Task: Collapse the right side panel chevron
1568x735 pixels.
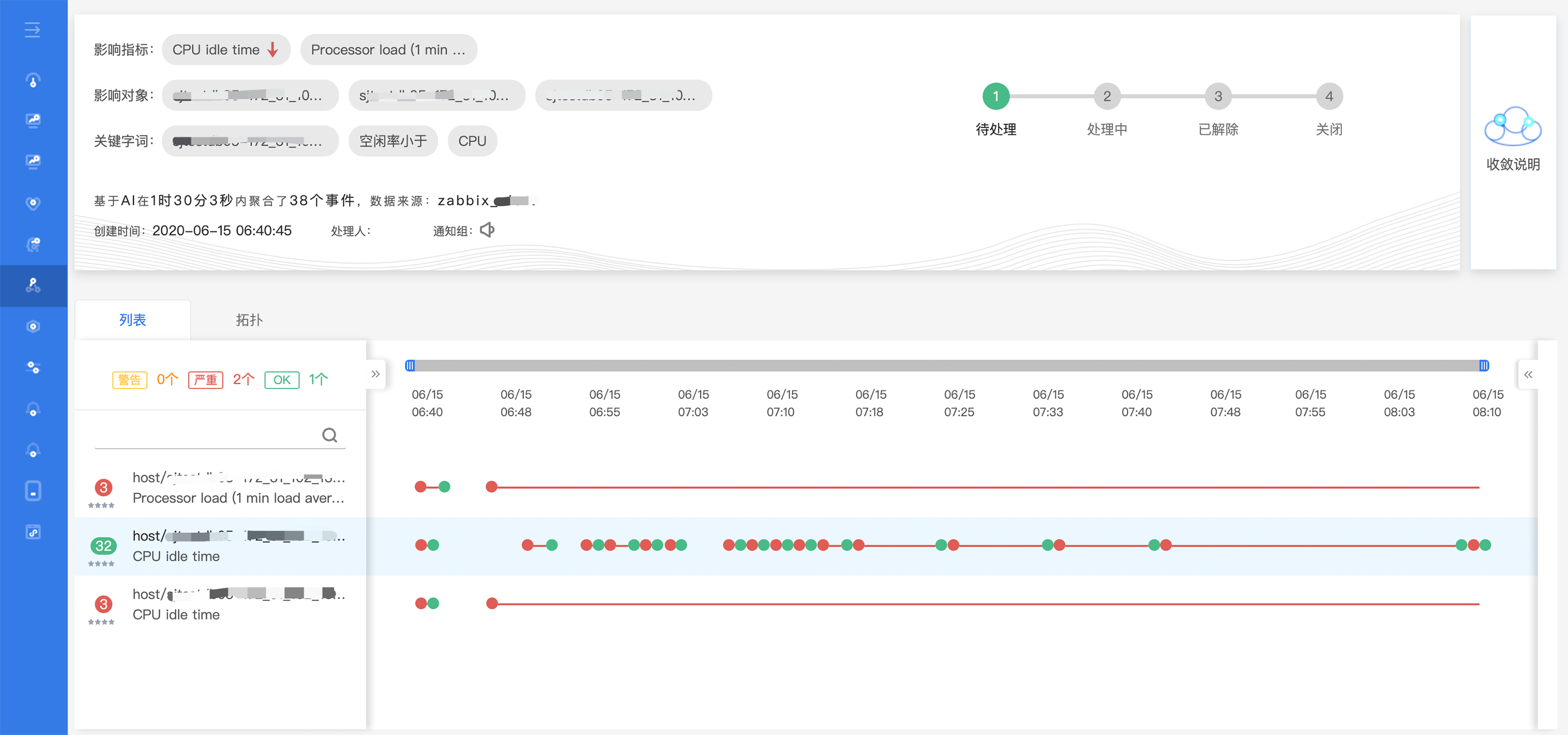Action: [1528, 375]
